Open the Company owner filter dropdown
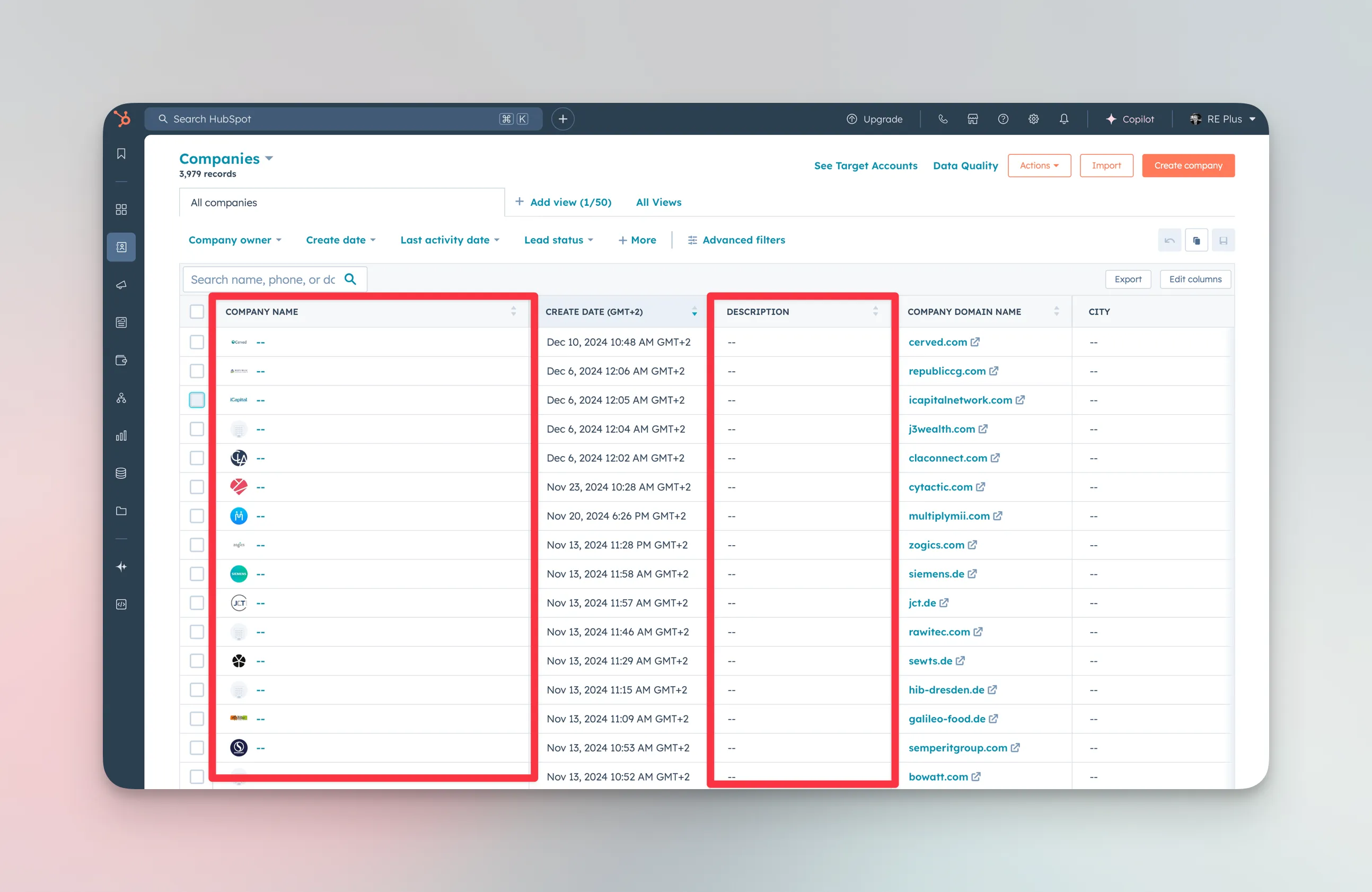The width and height of the screenshot is (1372, 892). (235, 240)
